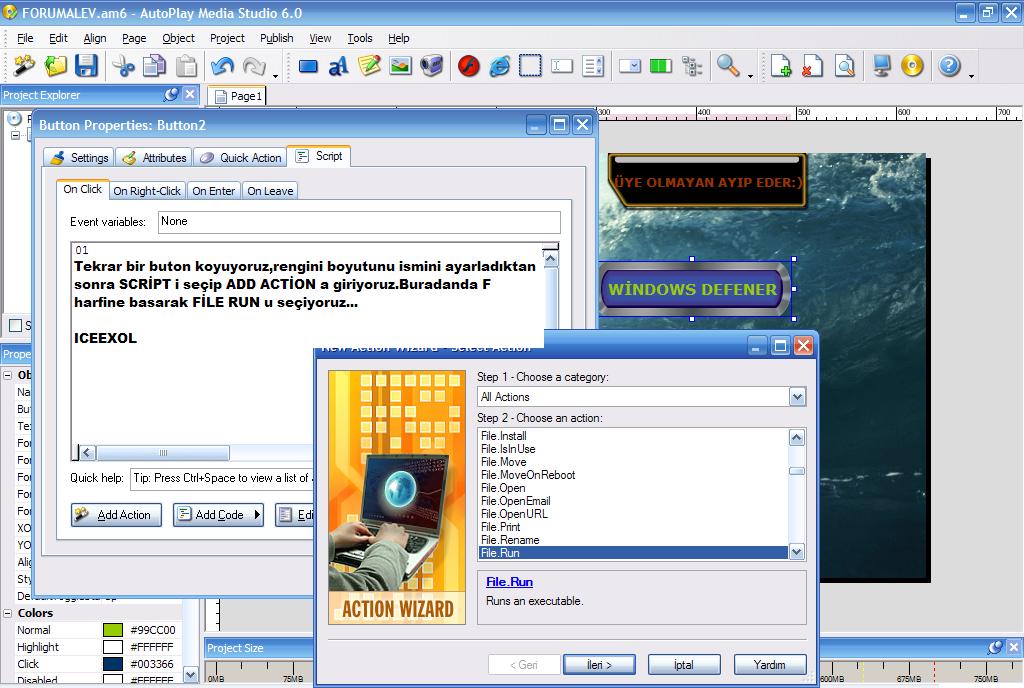The image size is (1024, 688).
Task: Select the On Right-Click event tab
Action: pos(147,191)
